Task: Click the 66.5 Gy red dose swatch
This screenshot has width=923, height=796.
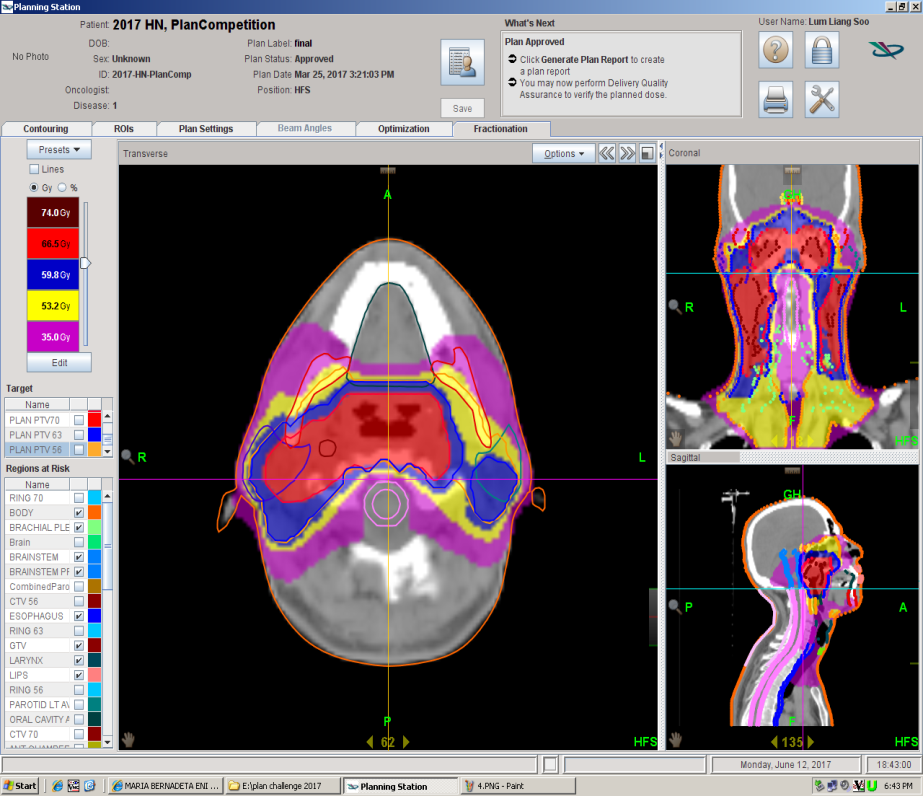Action: pyautogui.click(x=53, y=244)
